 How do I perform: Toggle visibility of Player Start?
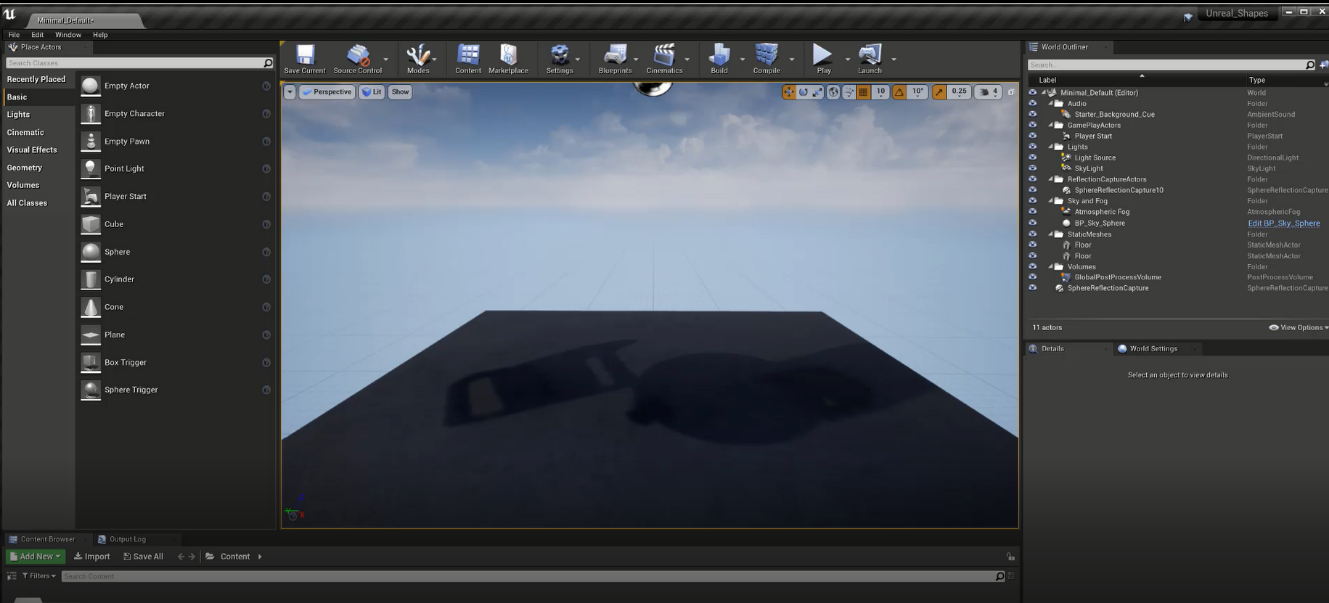tap(1032, 136)
